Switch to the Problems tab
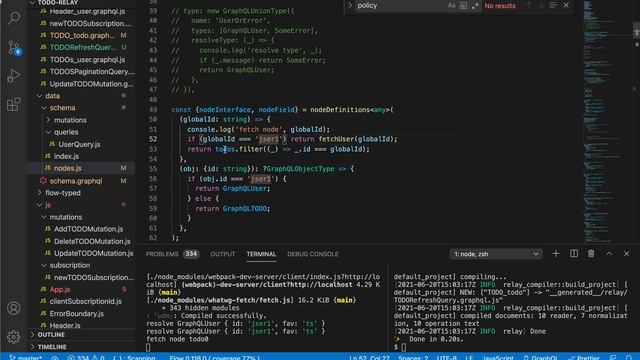The width and height of the screenshot is (640, 360). pyautogui.click(x=172, y=254)
